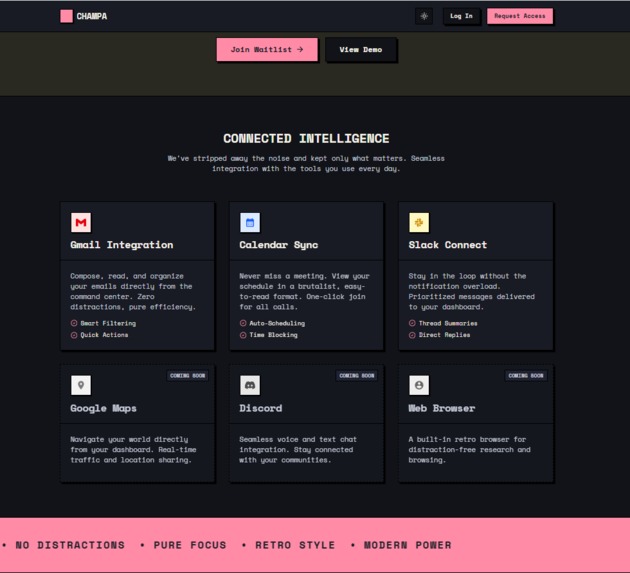630x573 pixels.
Task: Select the Discord card title
Action: pyautogui.click(x=261, y=408)
